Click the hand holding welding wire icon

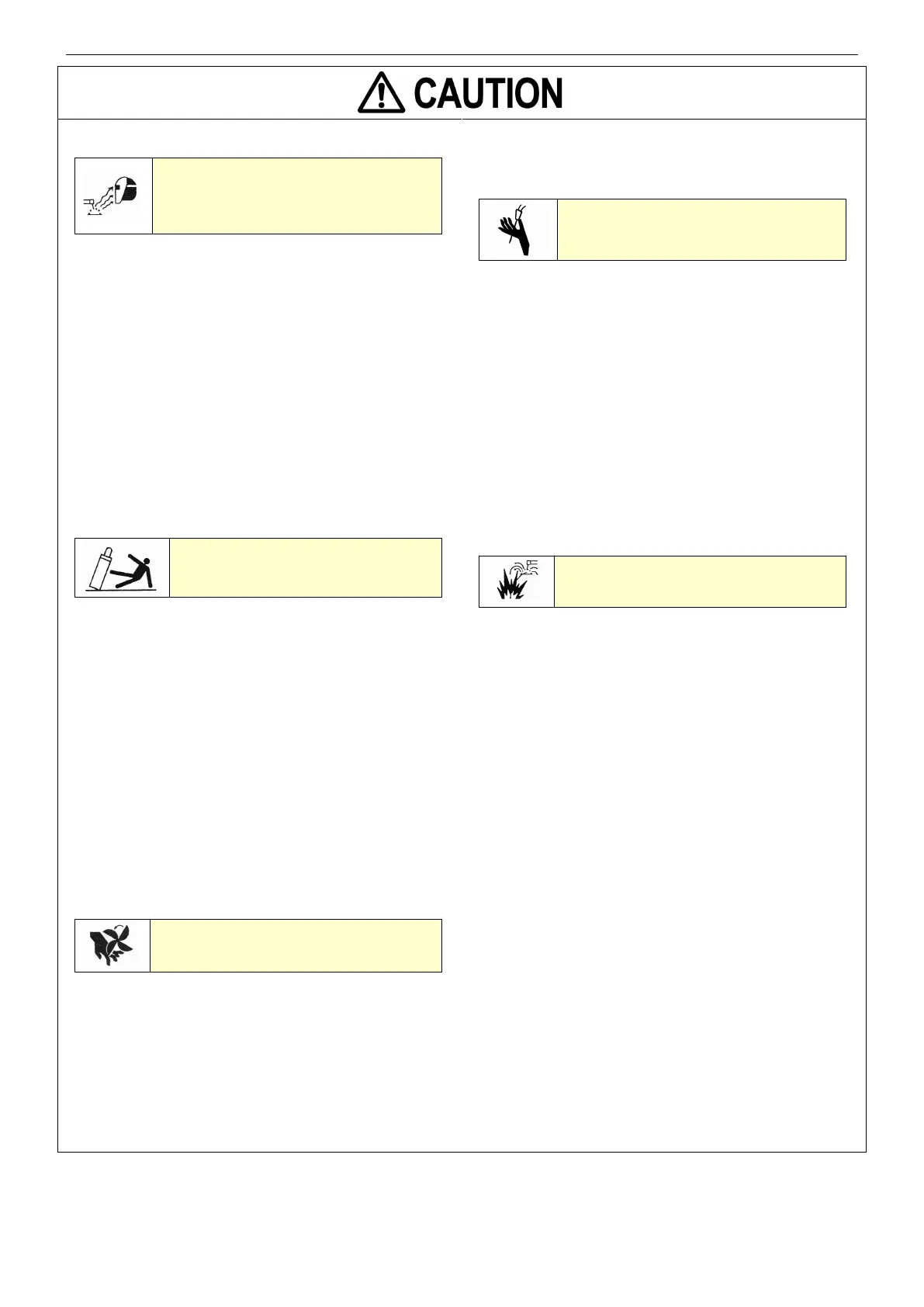(518, 231)
